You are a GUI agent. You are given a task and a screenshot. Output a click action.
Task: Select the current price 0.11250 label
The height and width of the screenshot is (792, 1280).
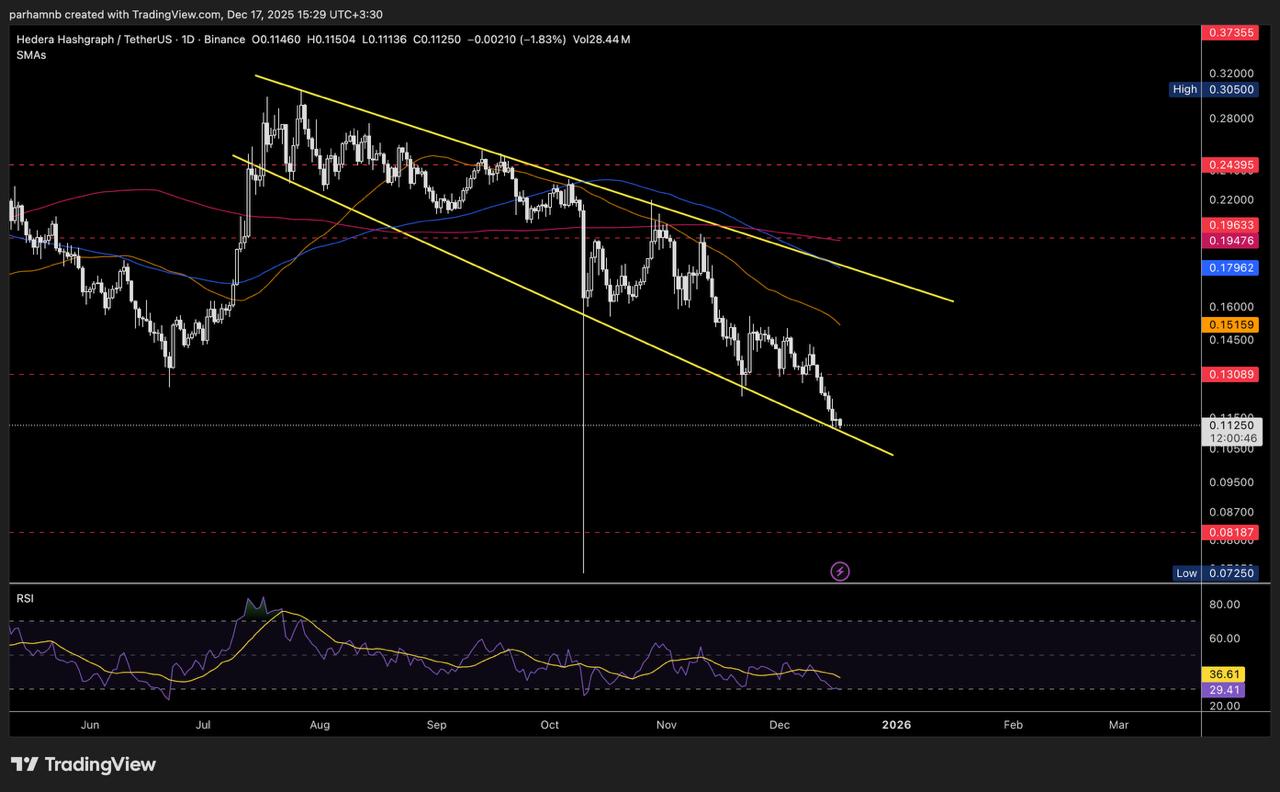pyautogui.click(x=1229, y=424)
